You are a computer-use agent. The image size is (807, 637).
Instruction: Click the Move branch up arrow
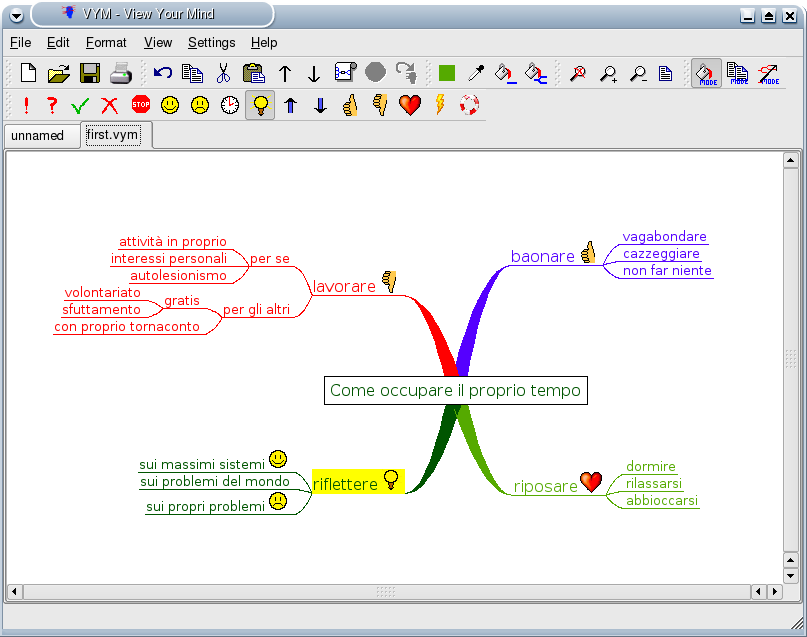pyautogui.click(x=285, y=73)
